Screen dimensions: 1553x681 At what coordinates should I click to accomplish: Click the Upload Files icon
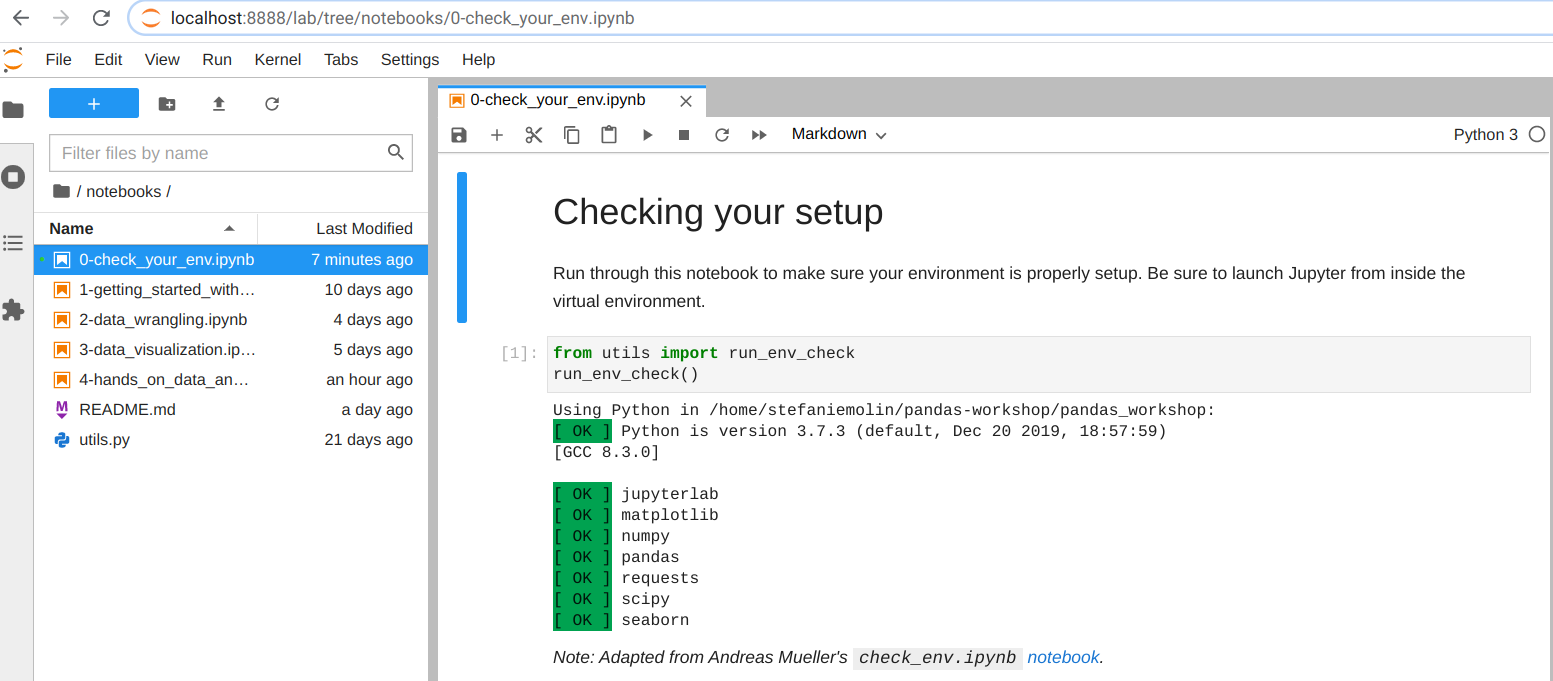point(219,104)
